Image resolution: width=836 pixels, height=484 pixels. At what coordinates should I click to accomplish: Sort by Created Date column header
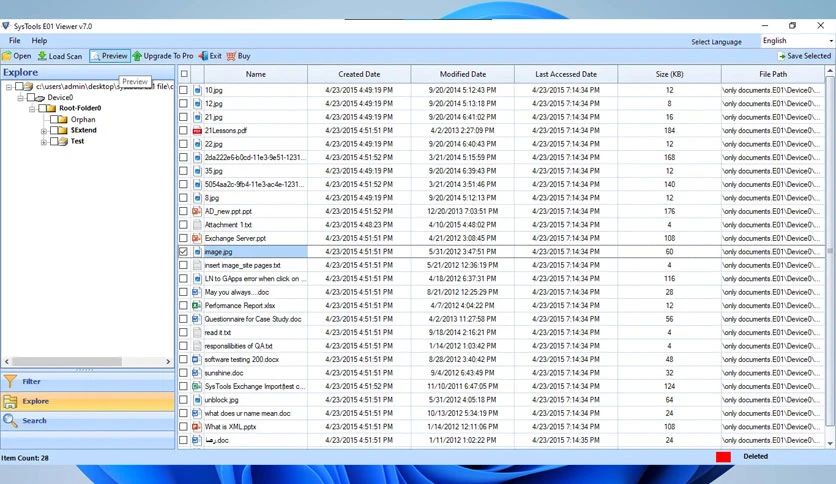click(x=359, y=74)
